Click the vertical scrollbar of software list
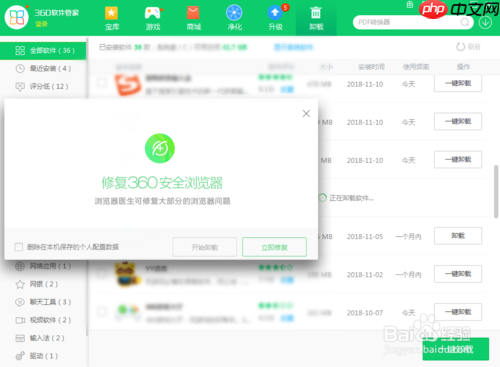This screenshot has width=500, height=367. pyautogui.click(x=496, y=192)
